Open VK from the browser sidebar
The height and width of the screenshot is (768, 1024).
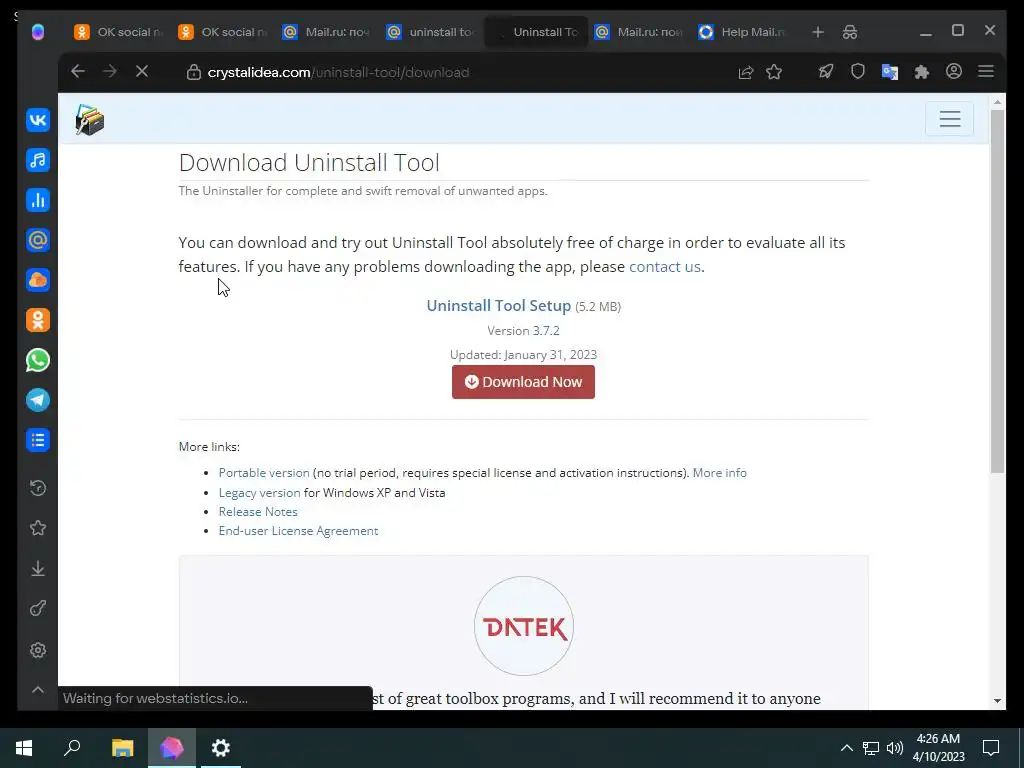coord(38,120)
